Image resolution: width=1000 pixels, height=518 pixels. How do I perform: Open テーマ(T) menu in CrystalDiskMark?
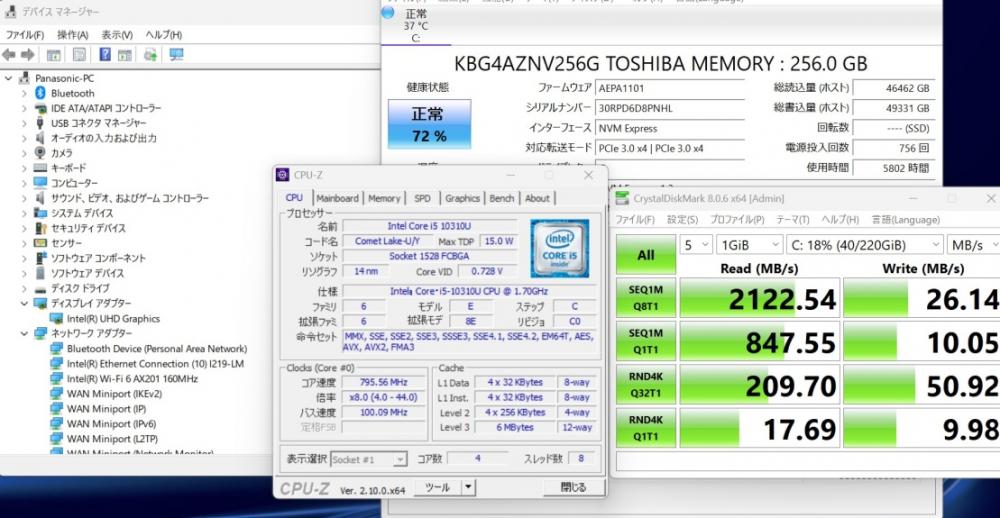[x=793, y=219]
